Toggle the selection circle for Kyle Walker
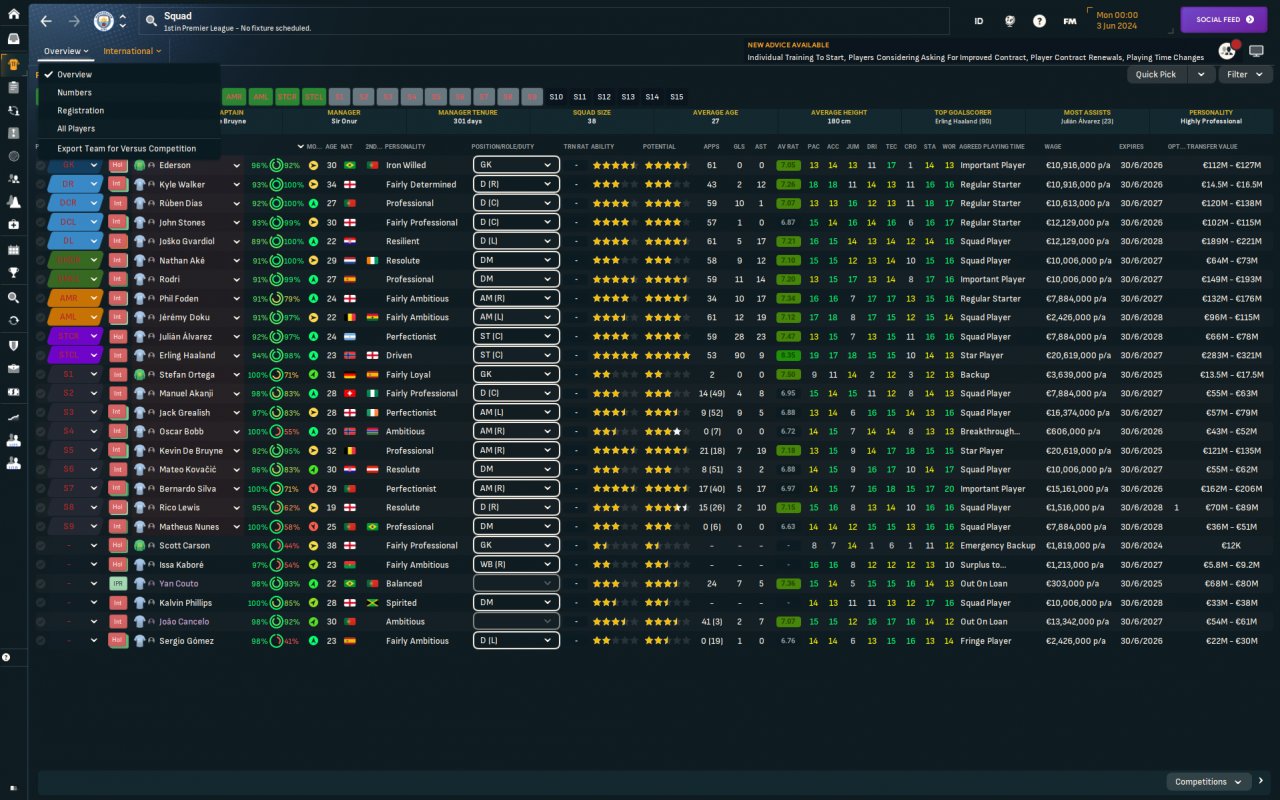This screenshot has height=800, width=1280. (x=41, y=184)
